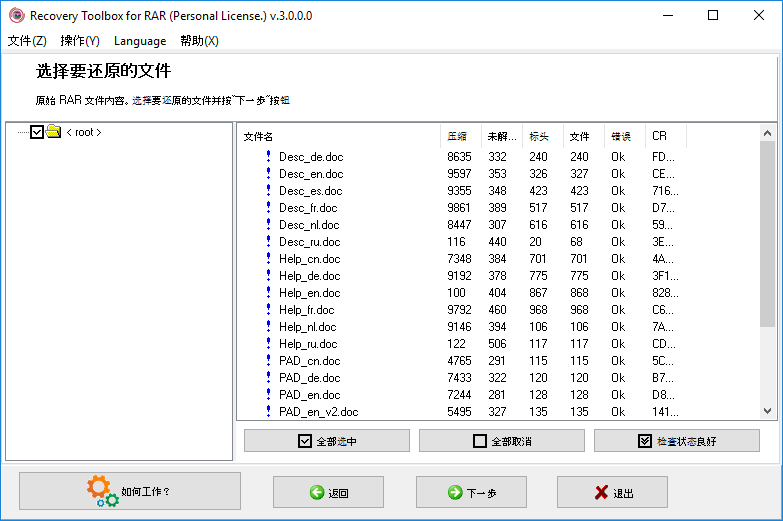Sort by the CR column header
This screenshot has width=783, height=521.
(666, 136)
